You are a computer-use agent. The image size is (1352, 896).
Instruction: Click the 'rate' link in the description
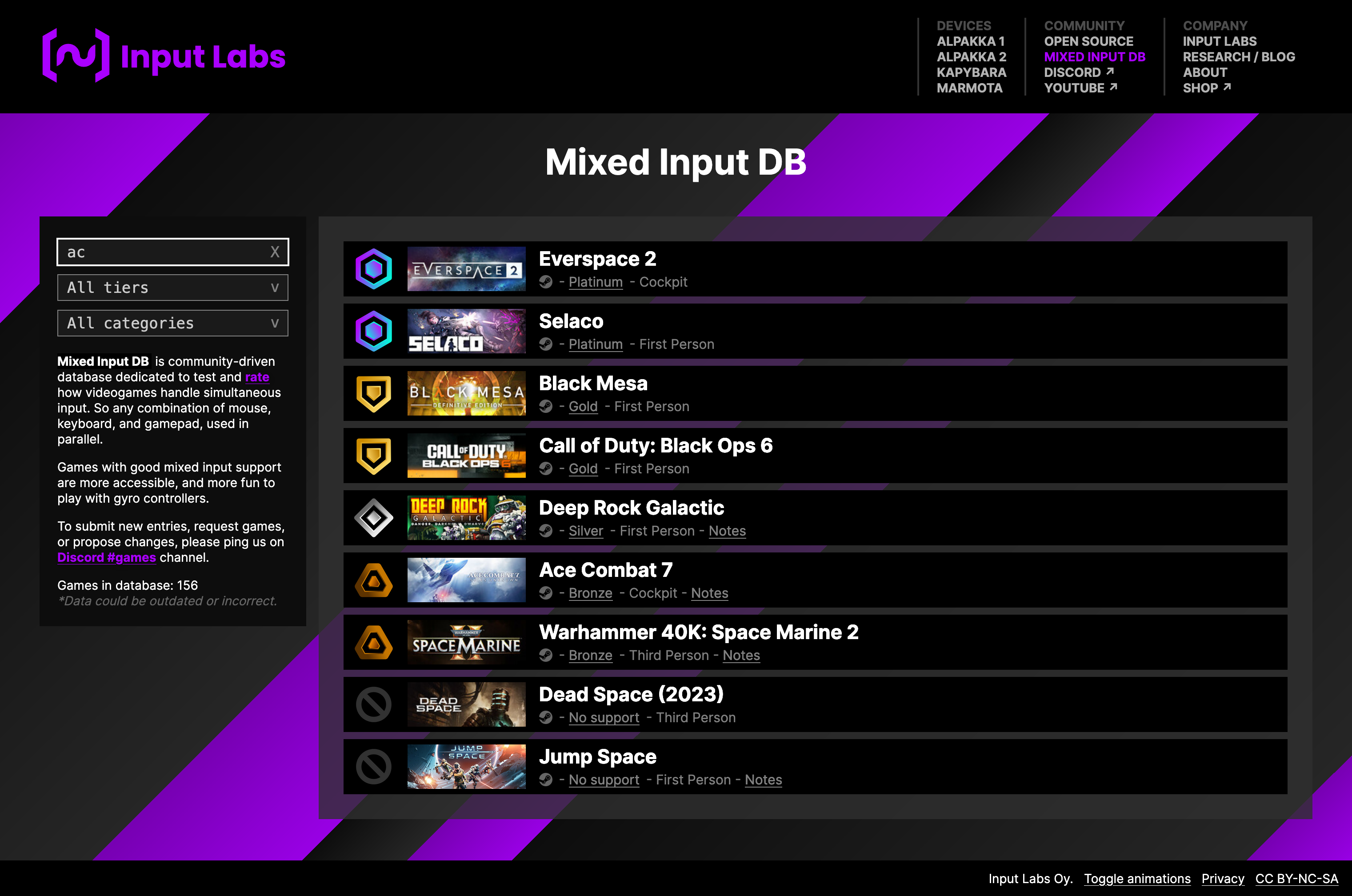click(x=257, y=377)
